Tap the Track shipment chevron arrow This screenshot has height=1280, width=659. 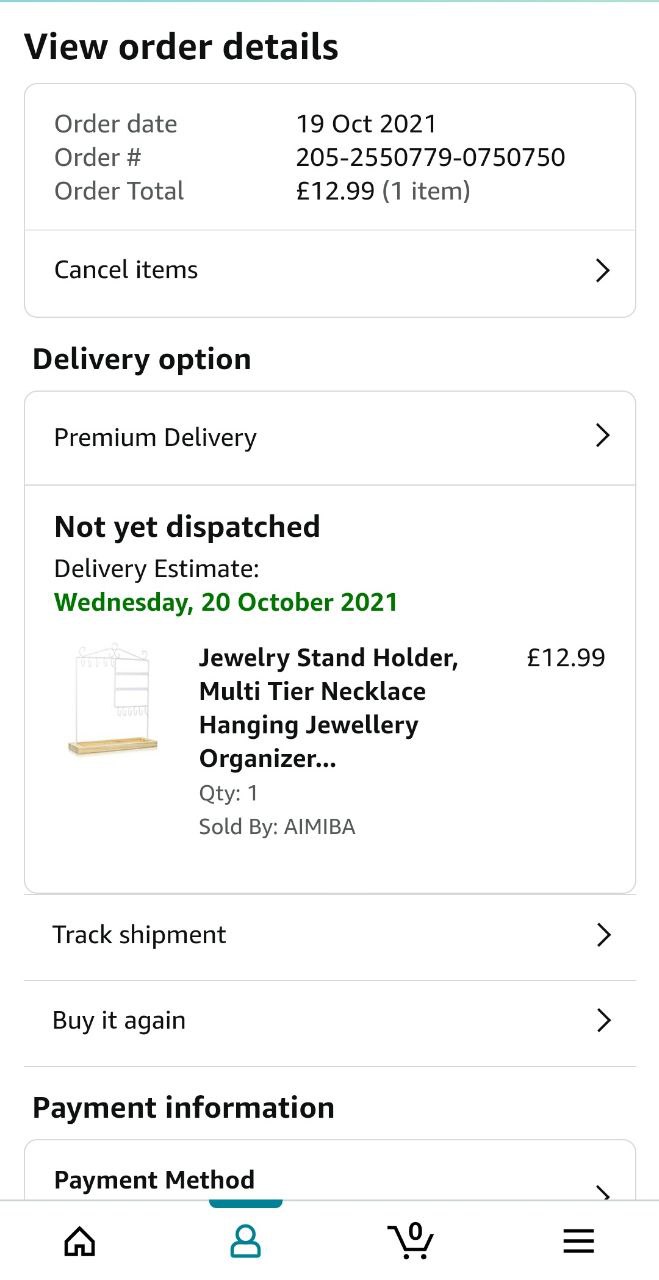(x=603, y=935)
